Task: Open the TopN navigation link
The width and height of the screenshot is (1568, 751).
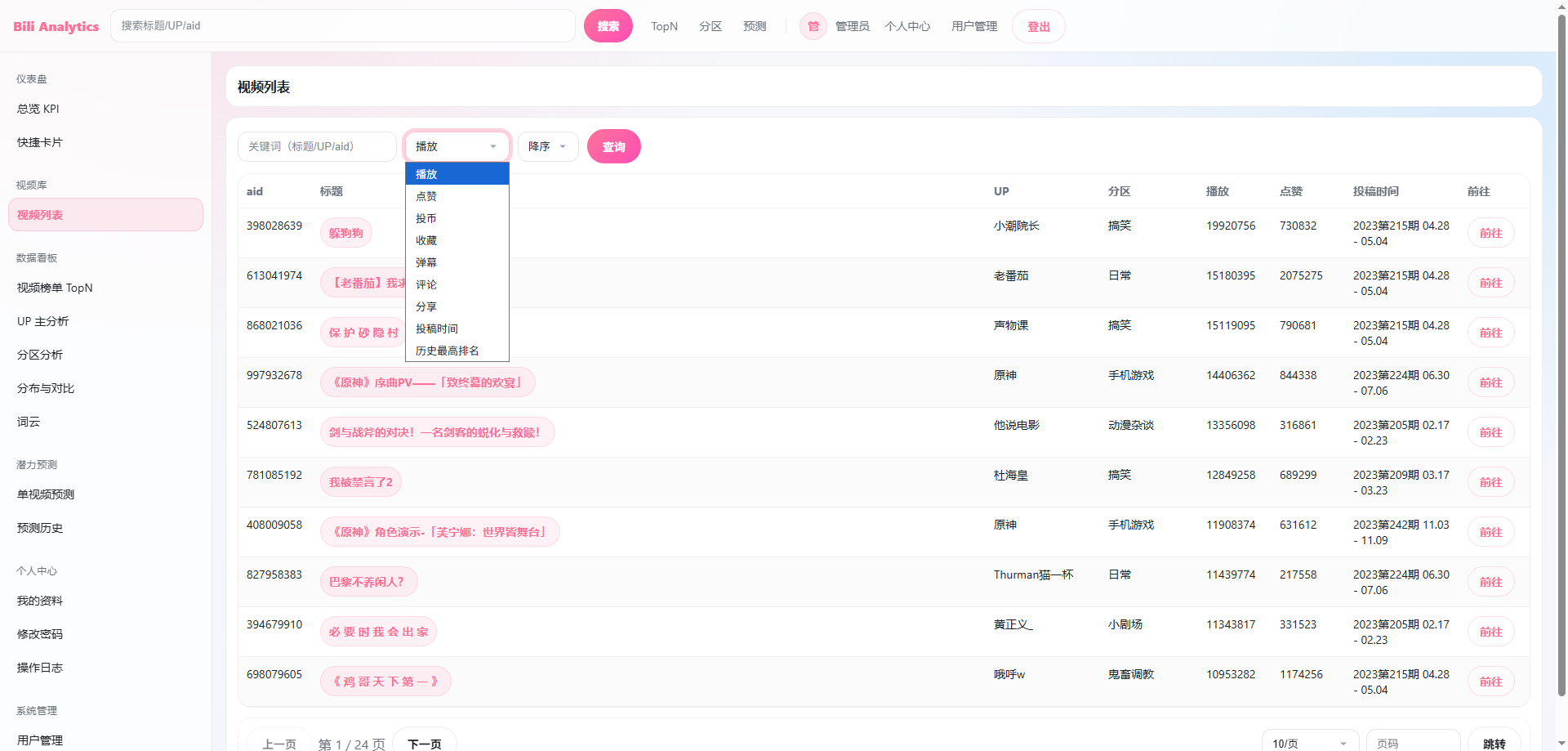Action: (664, 26)
